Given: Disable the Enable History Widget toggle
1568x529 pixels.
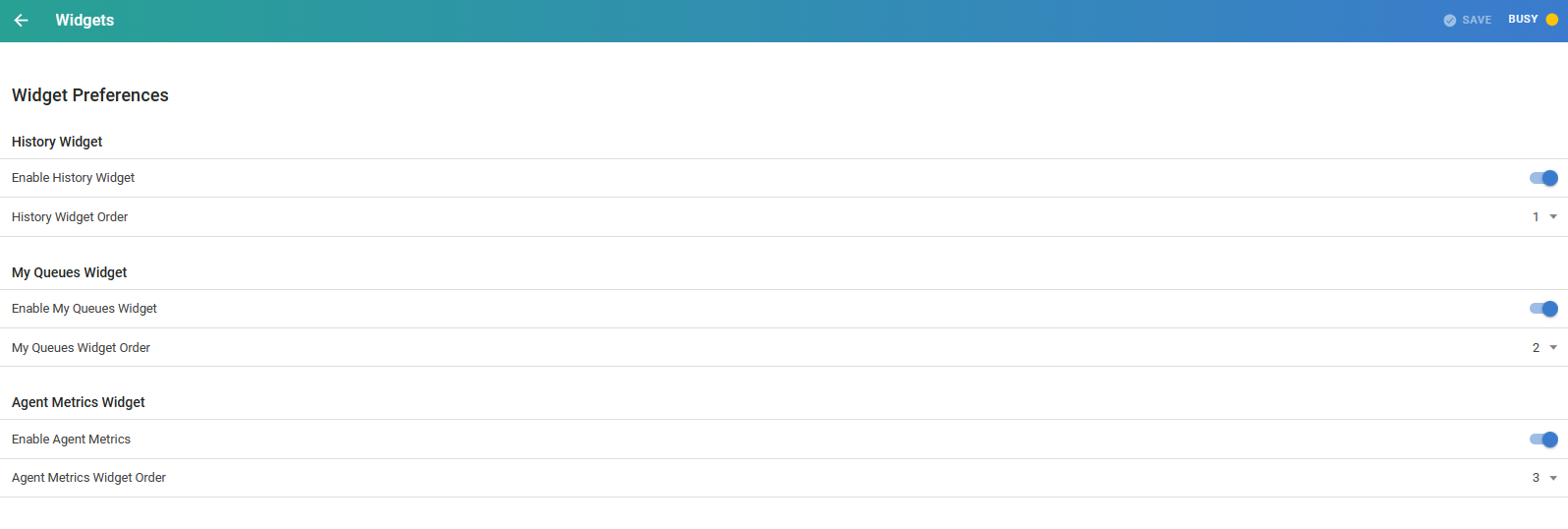Looking at the screenshot, I should point(1543,178).
